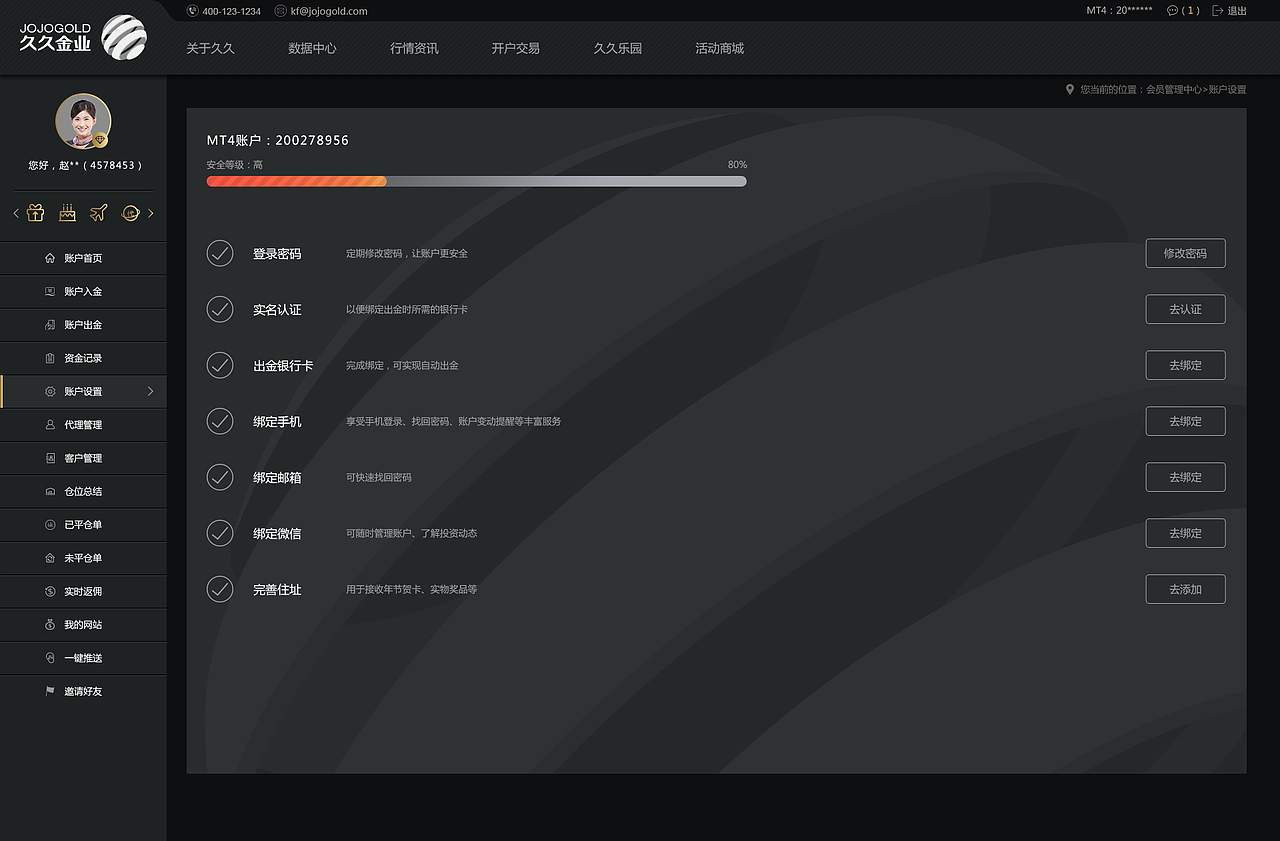Click the JOJOGOLD striped sphere logo
The width and height of the screenshot is (1280, 841).
pyautogui.click(x=124, y=37)
